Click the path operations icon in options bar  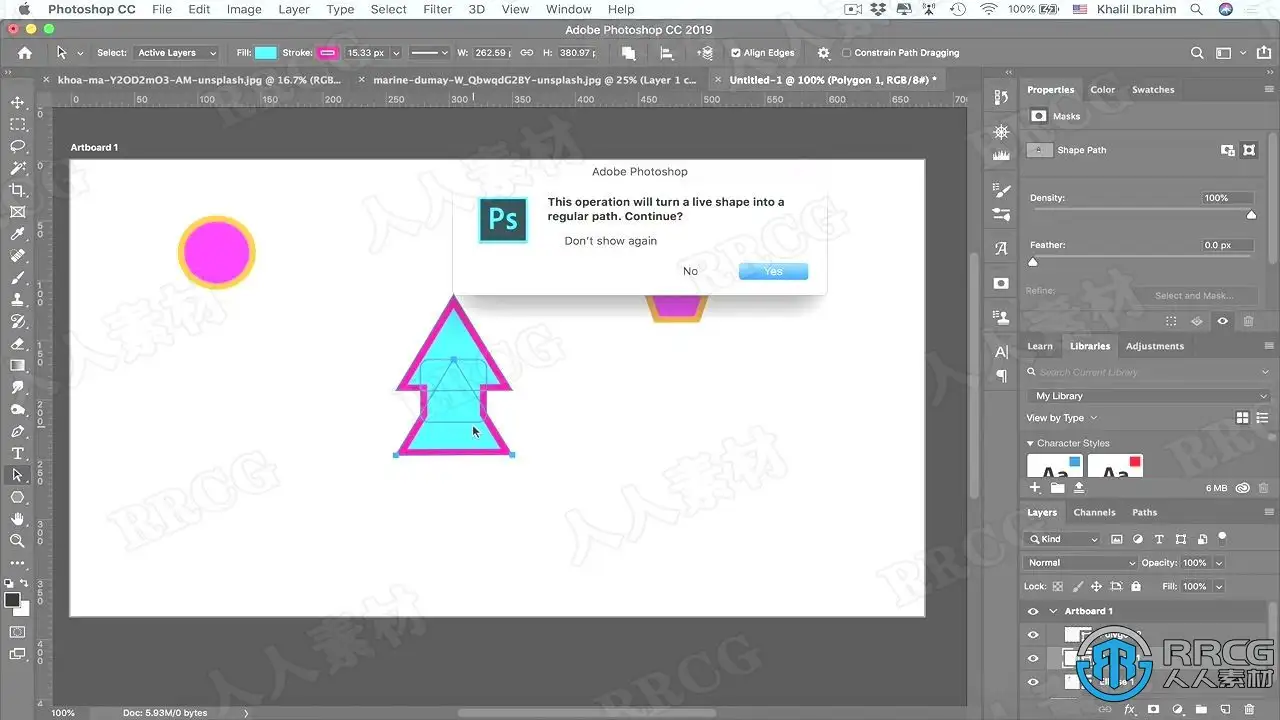point(628,53)
